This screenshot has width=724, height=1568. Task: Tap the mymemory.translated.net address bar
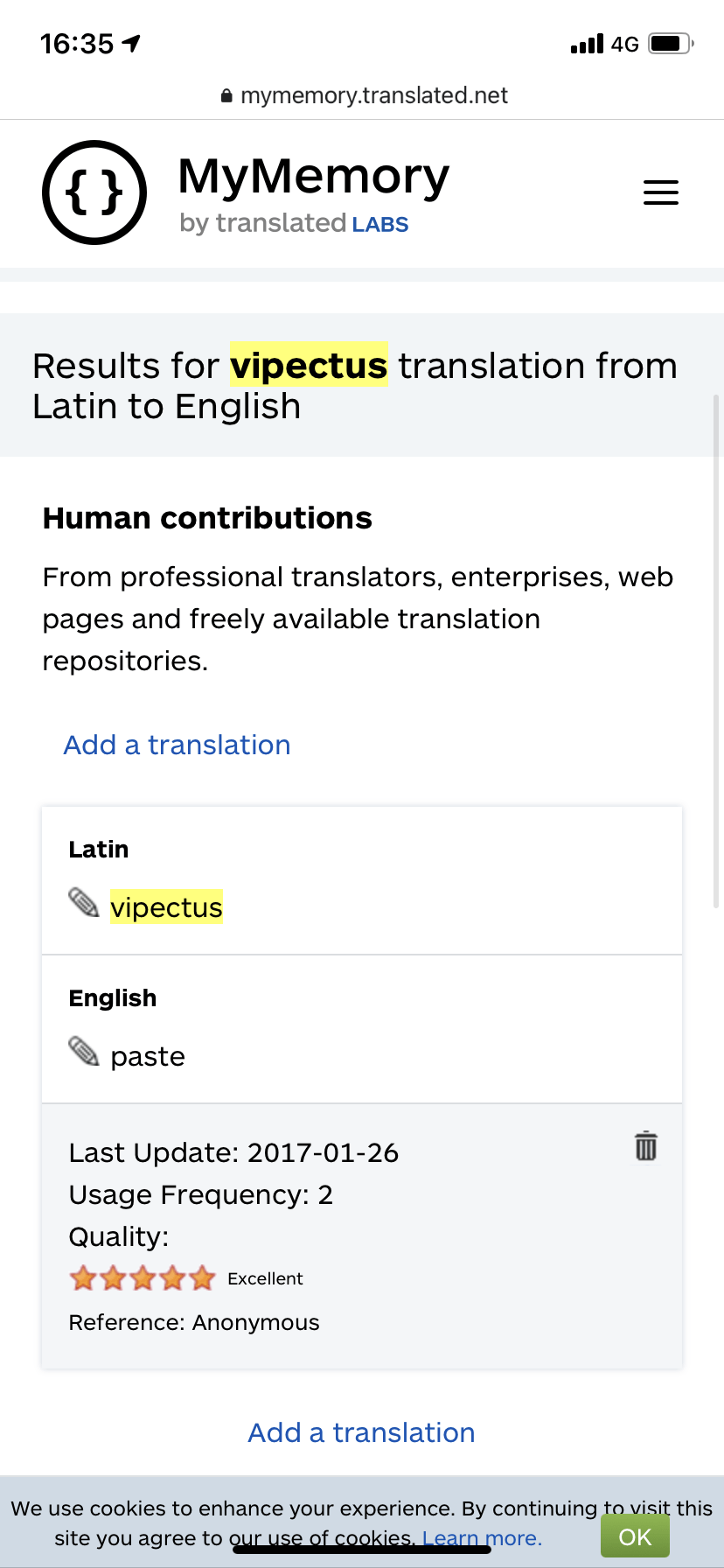373,95
